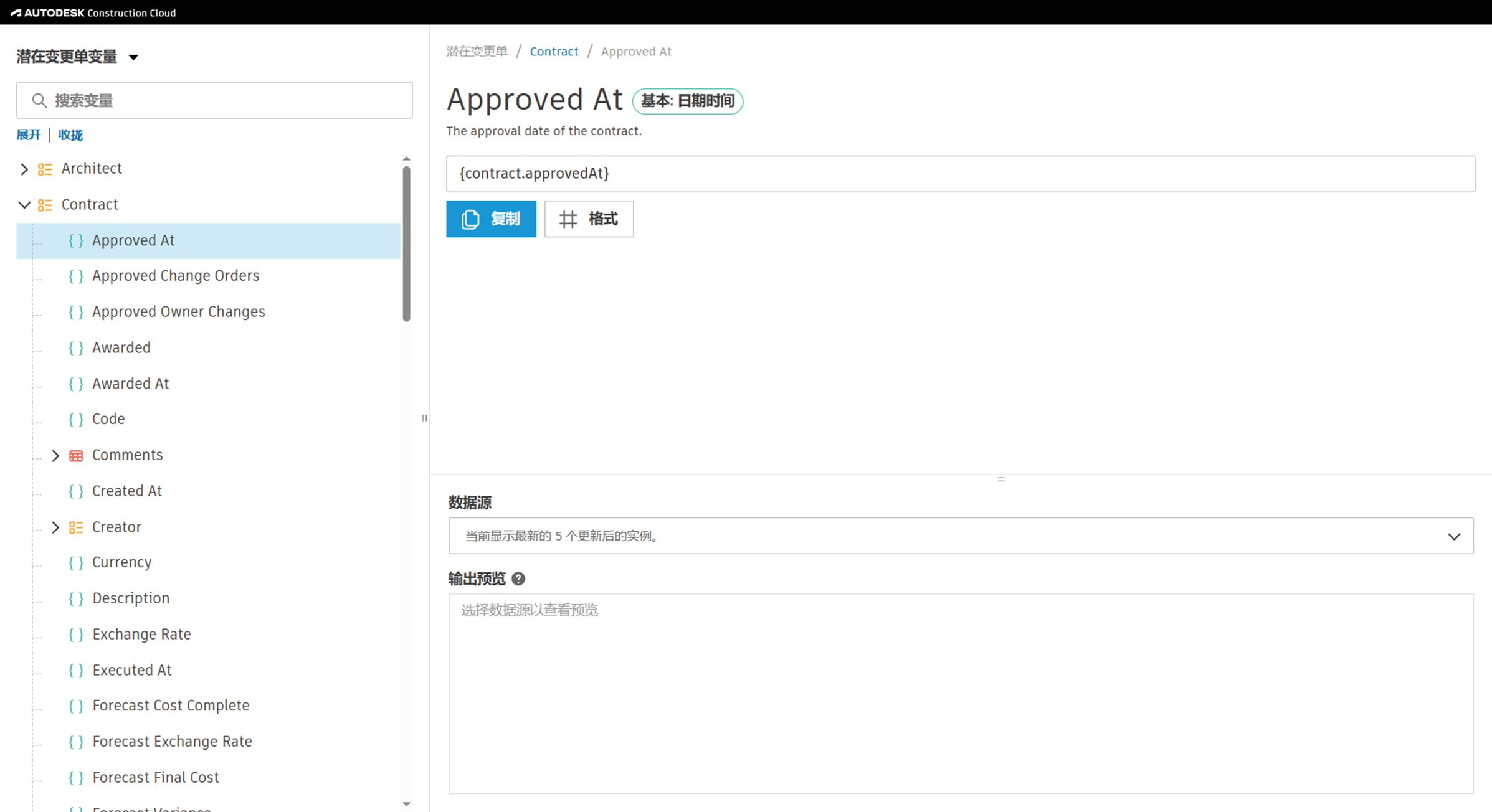1492x812 pixels.
Task: Collapse the Contract tree node
Action: [x=24, y=205]
